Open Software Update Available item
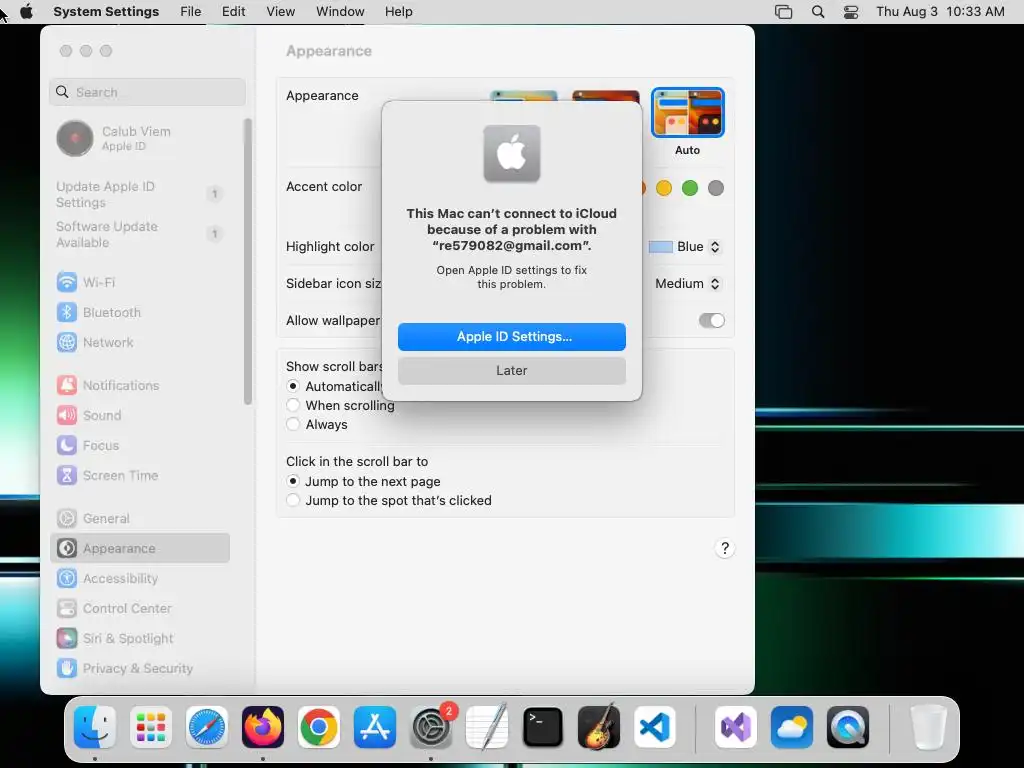This screenshot has height=768, width=1024. click(x=140, y=234)
